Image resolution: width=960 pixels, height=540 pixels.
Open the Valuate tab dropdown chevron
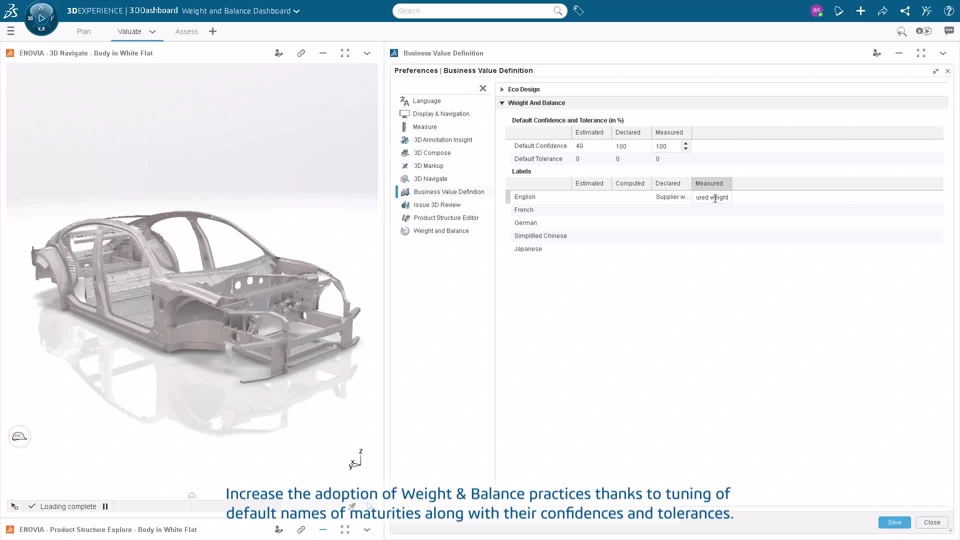[152, 31]
